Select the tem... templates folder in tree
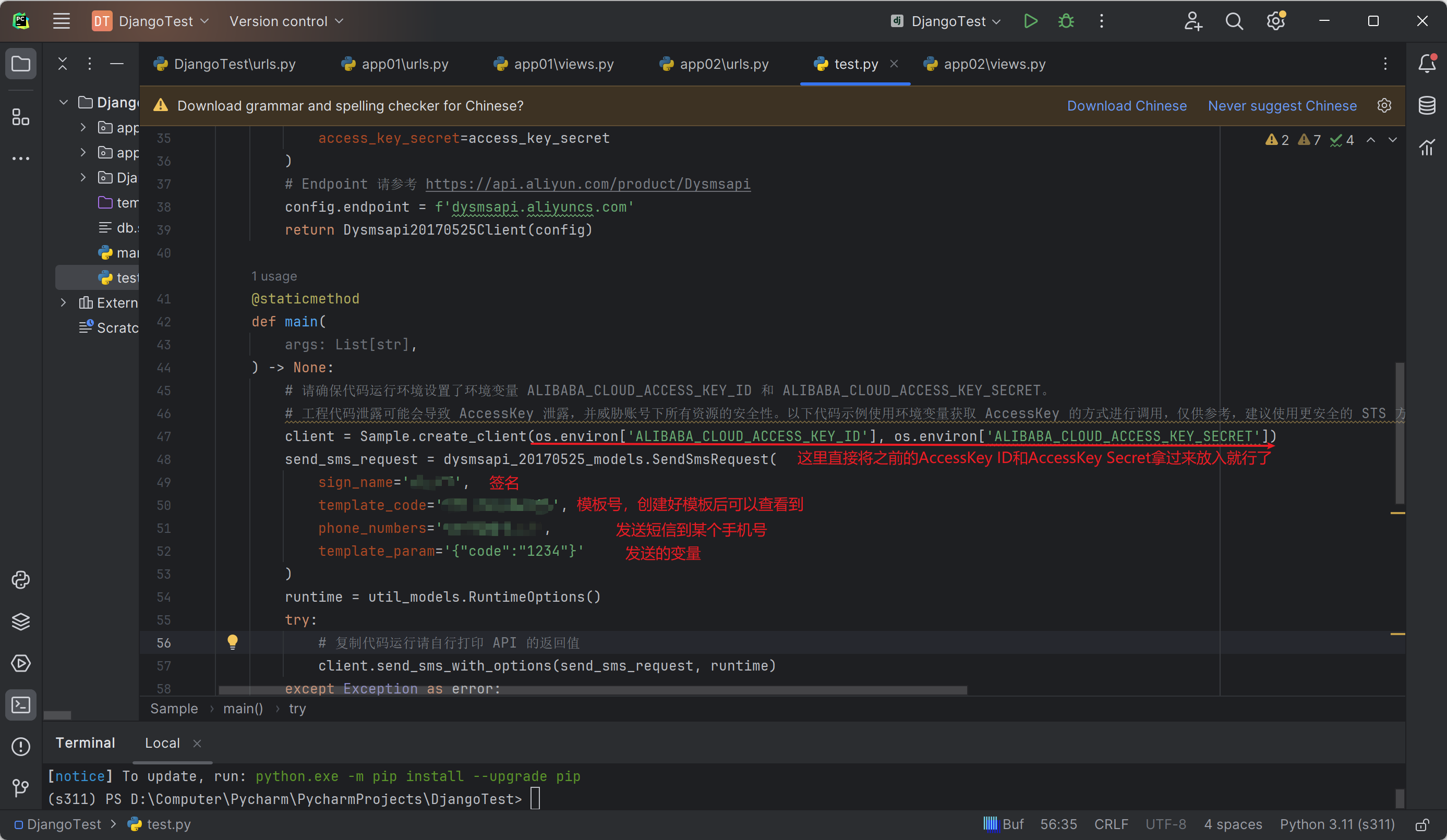The width and height of the screenshot is (1447, 840). click(x=118, y=203)
